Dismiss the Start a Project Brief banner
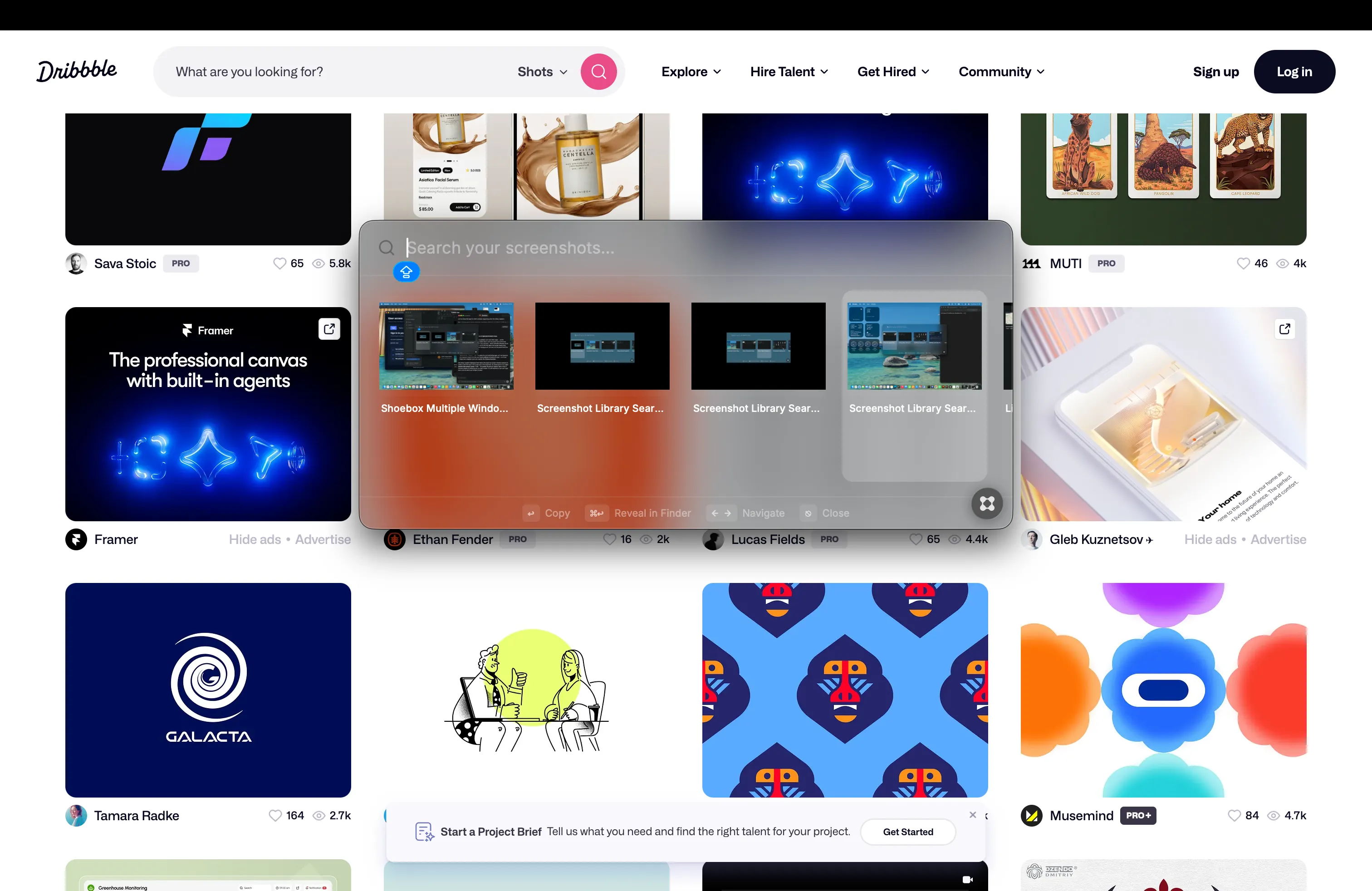 tap(972, 814)
